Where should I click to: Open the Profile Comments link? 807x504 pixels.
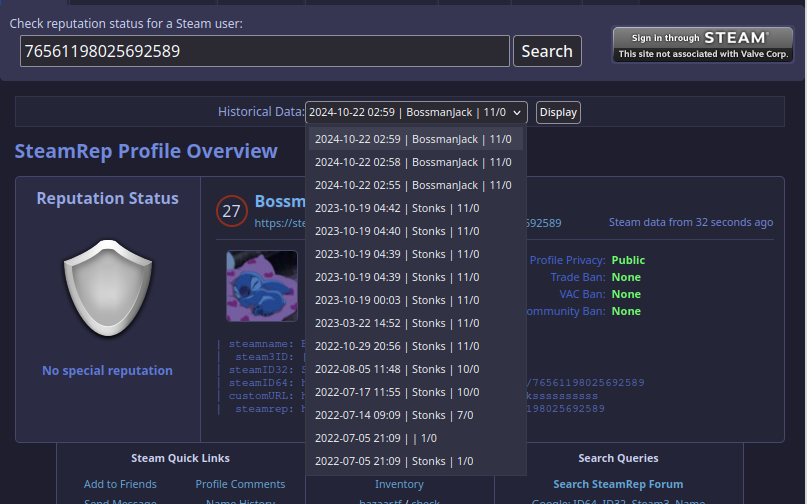coord(240,484)
